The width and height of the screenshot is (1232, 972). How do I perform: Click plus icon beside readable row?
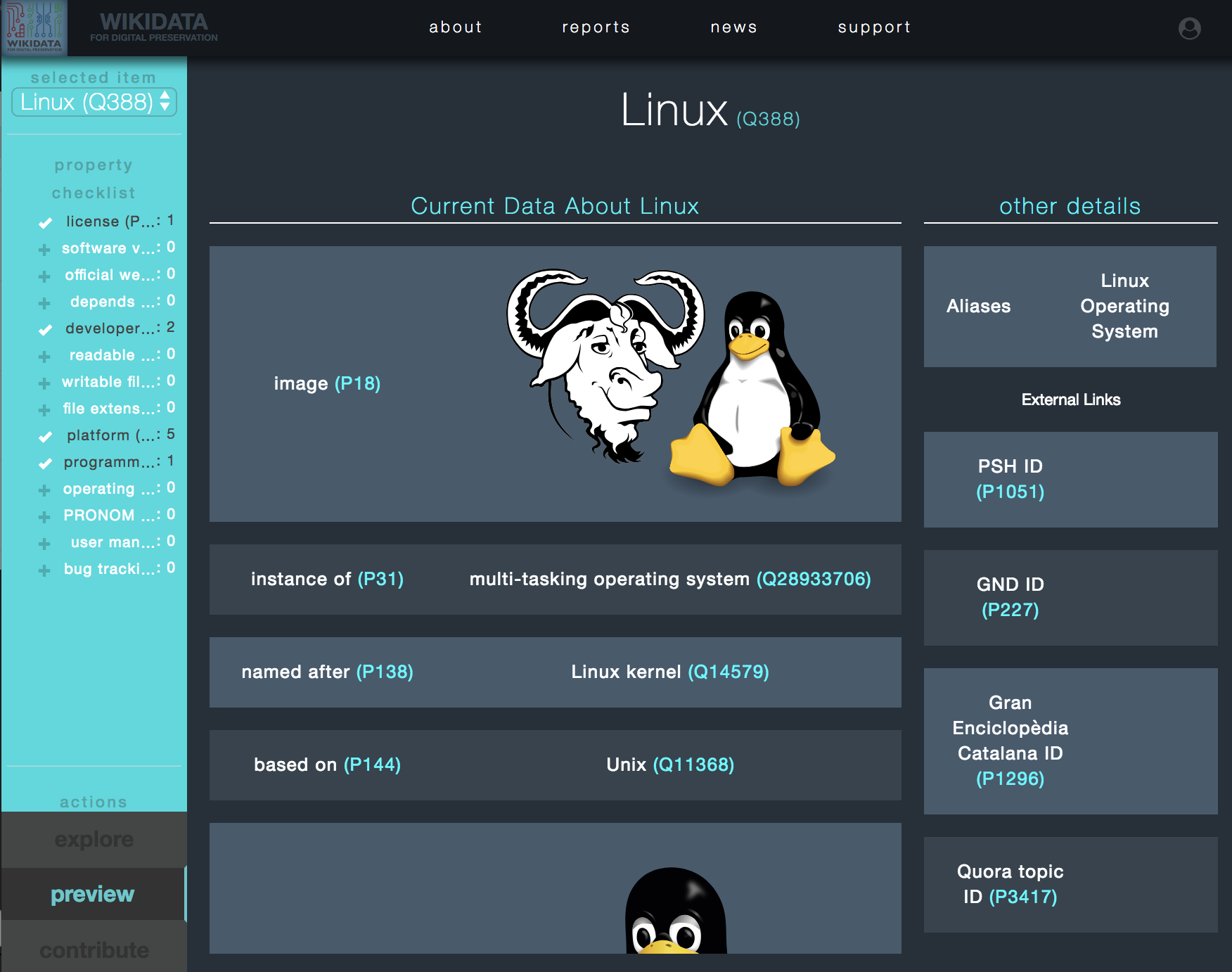(x=44, y=357)
